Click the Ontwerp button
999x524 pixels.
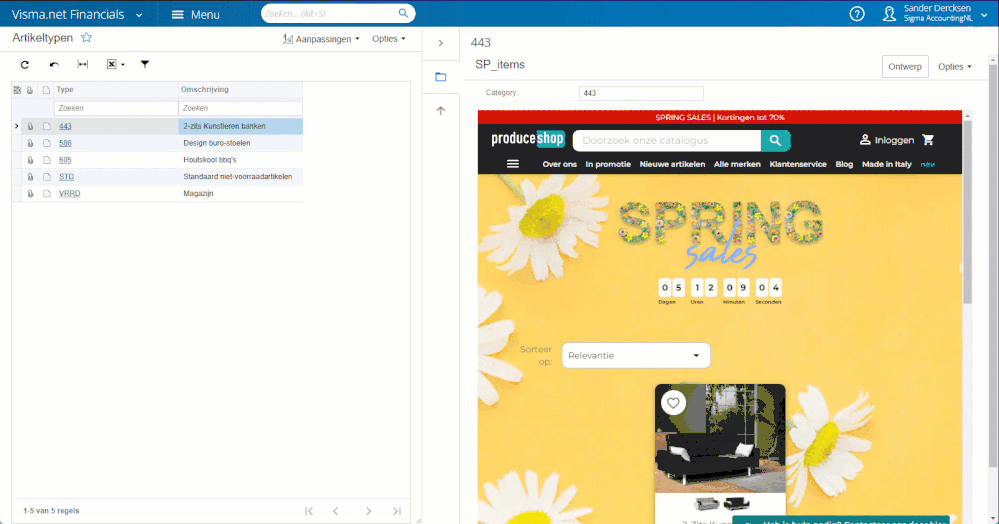tap(905, 66)
